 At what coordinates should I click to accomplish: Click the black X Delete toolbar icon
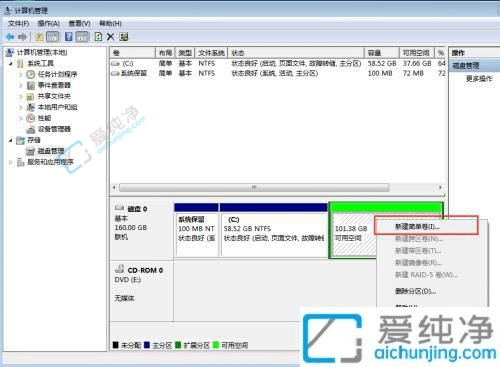tap(111, 37)
